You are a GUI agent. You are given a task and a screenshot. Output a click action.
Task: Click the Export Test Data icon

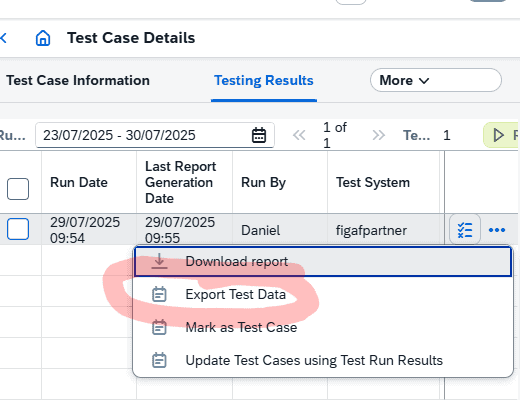159,295
